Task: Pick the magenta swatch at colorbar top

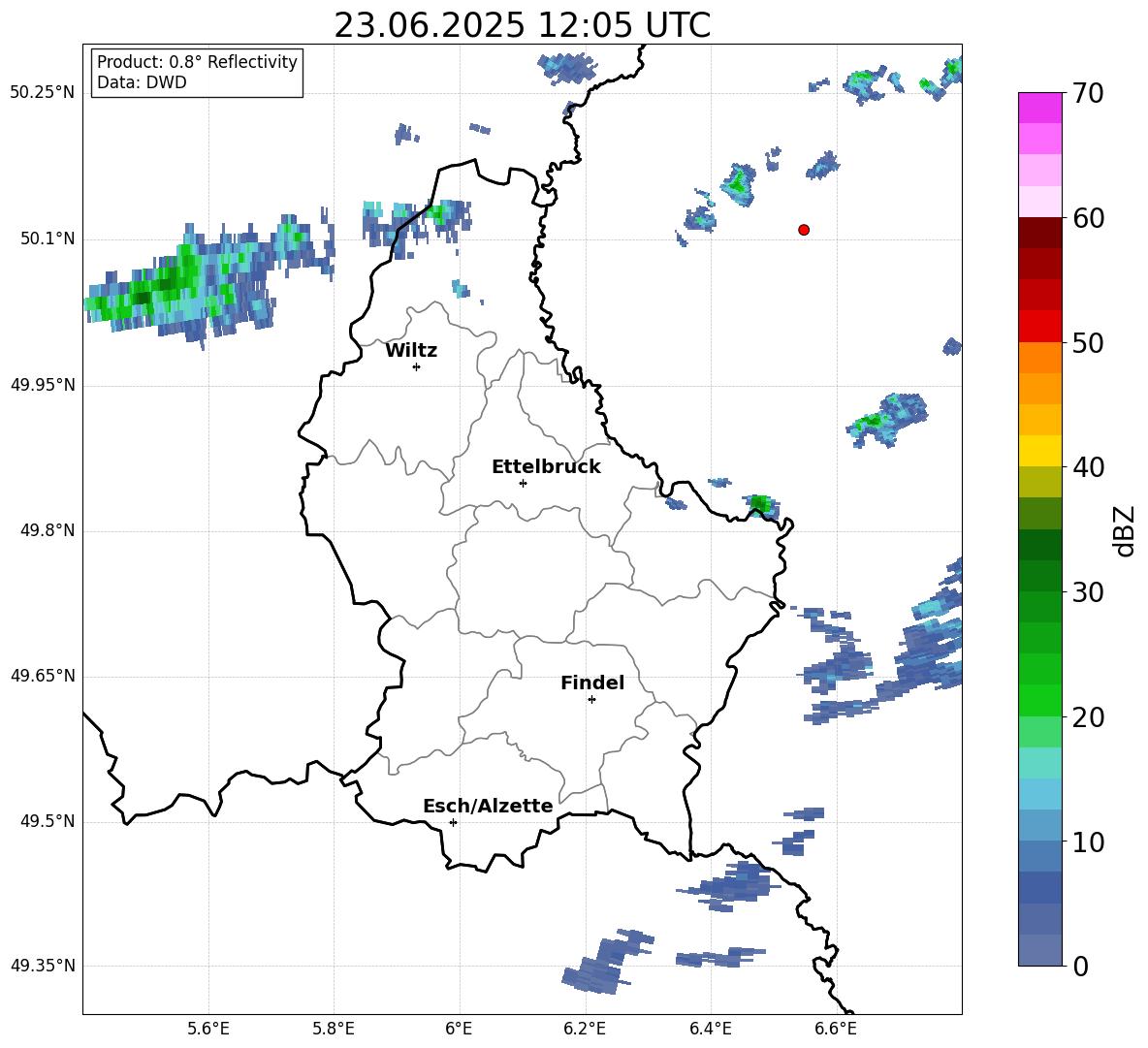Action: pyautogui.click(x=1039, y=109)
